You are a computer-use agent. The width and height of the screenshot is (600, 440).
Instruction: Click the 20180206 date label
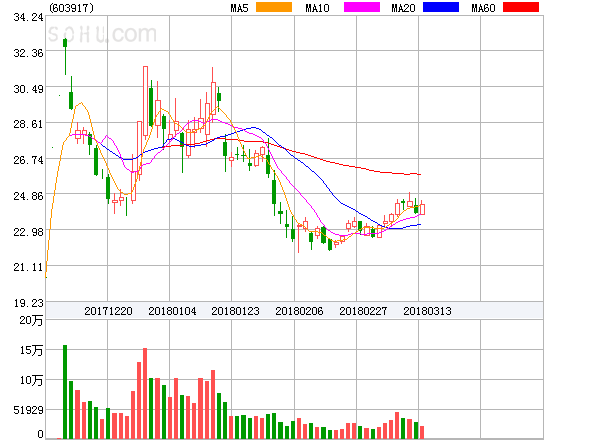pos(299,311)
